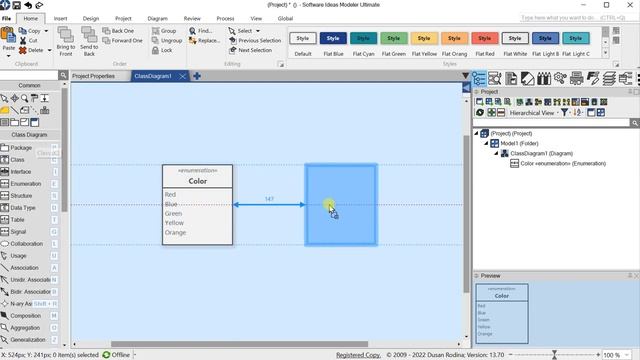Click the Project panel search magnifier
640x360 pixels.
point(635,122)
